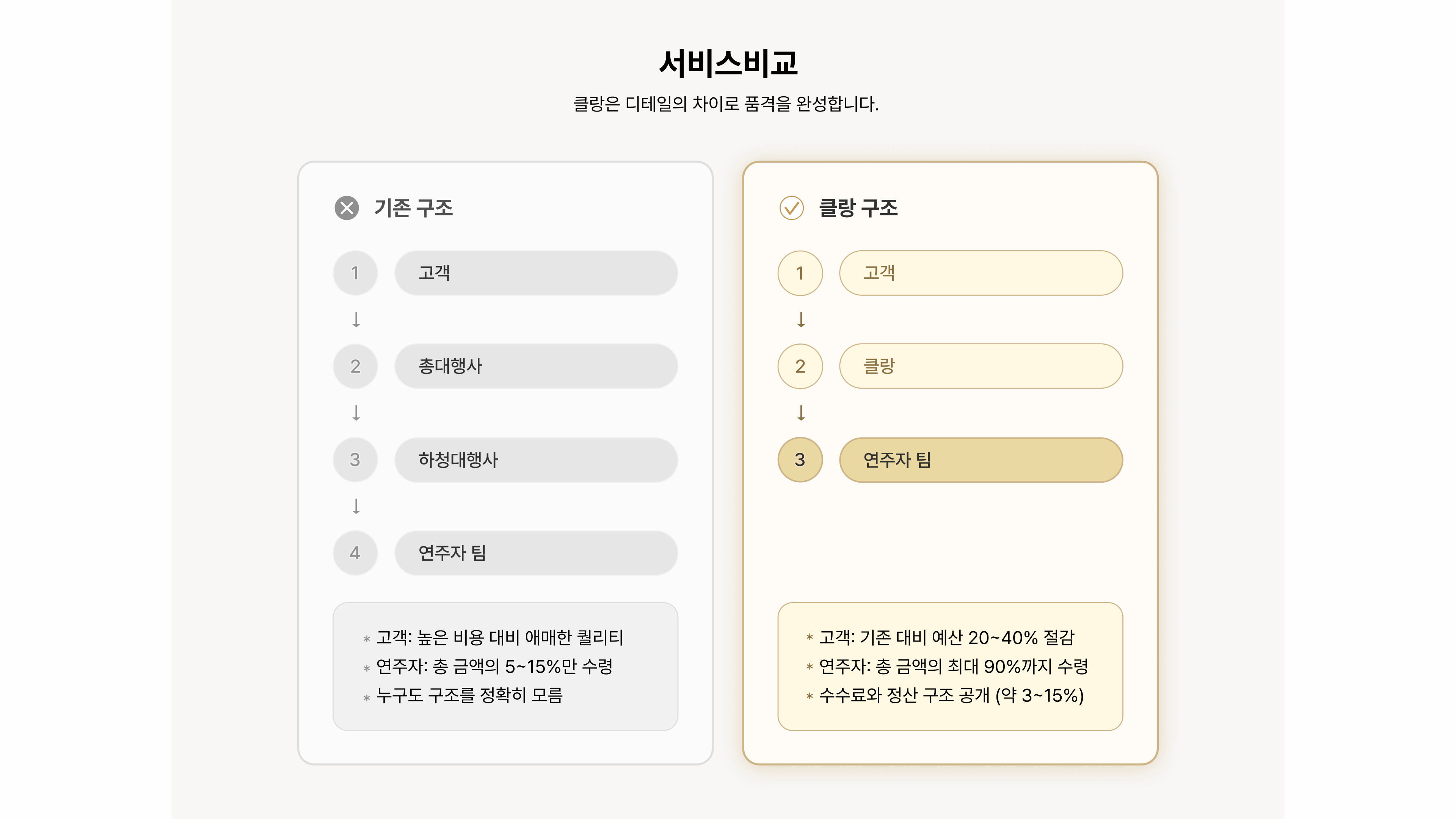Select gold step 2 circle next to 클랑
The height and width of the screenshot is (819, 1456).
[800, 366]
